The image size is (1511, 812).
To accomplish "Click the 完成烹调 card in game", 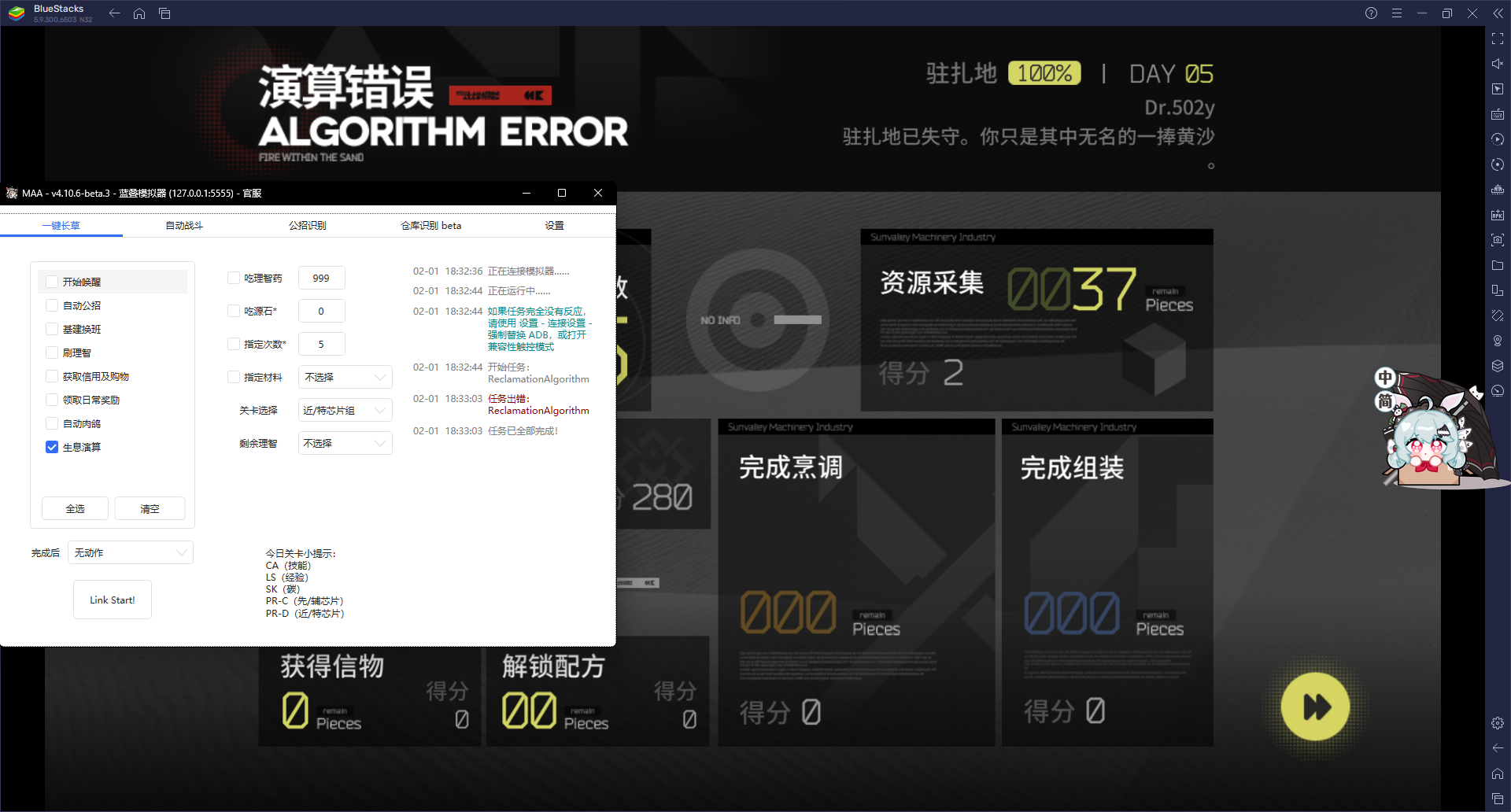I will point(856,582).
